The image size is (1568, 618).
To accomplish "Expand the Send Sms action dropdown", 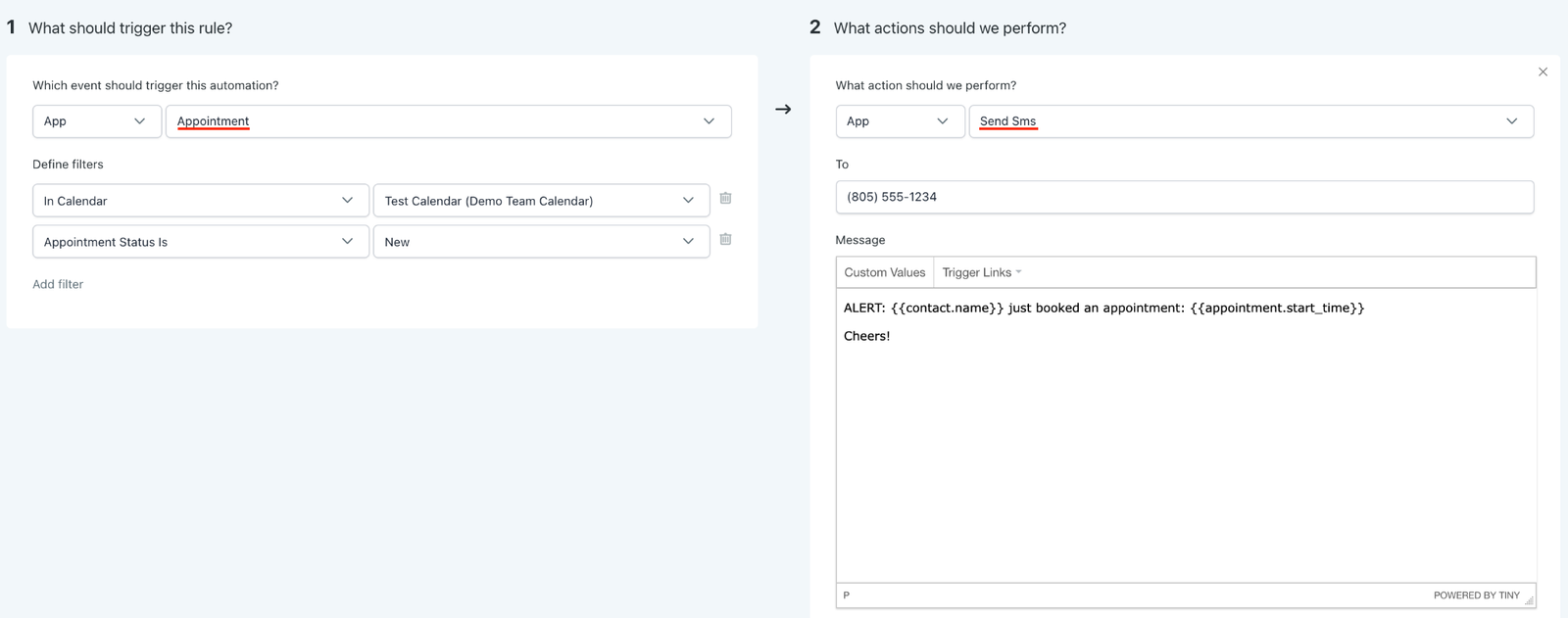I will point(1250,121).
